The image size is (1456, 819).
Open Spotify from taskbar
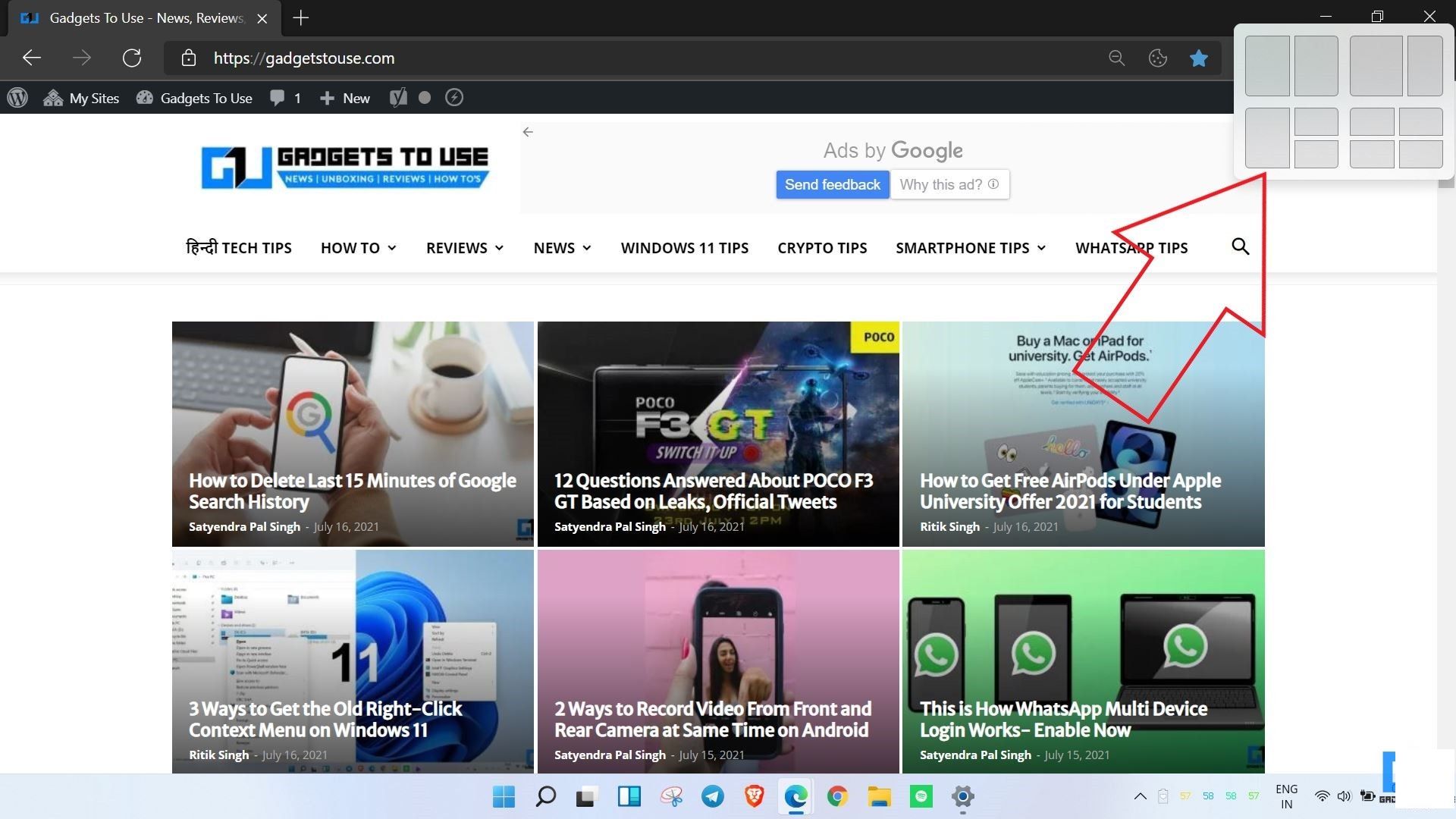click(x=921, y=796)
